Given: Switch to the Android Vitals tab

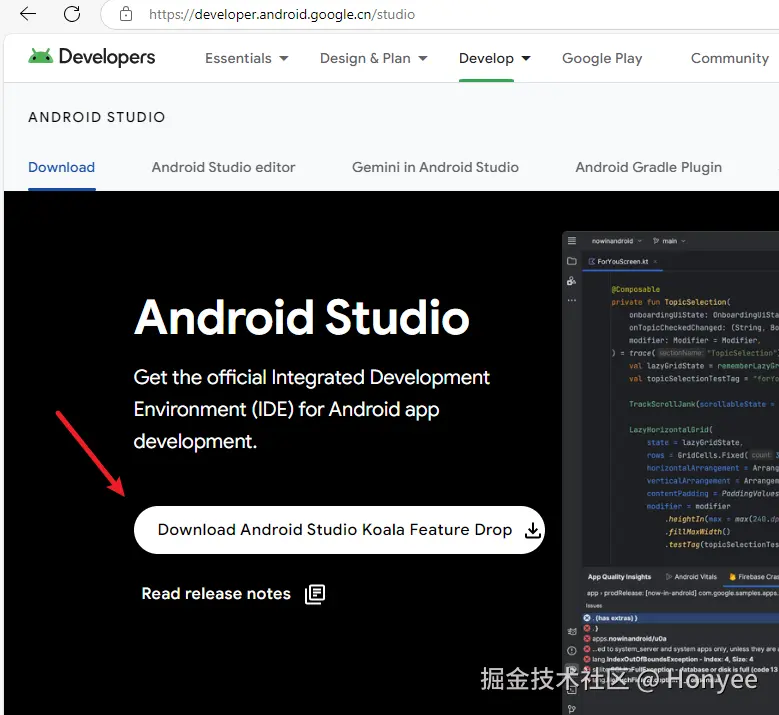Looking at the screenshot, I should pos(691,577).
